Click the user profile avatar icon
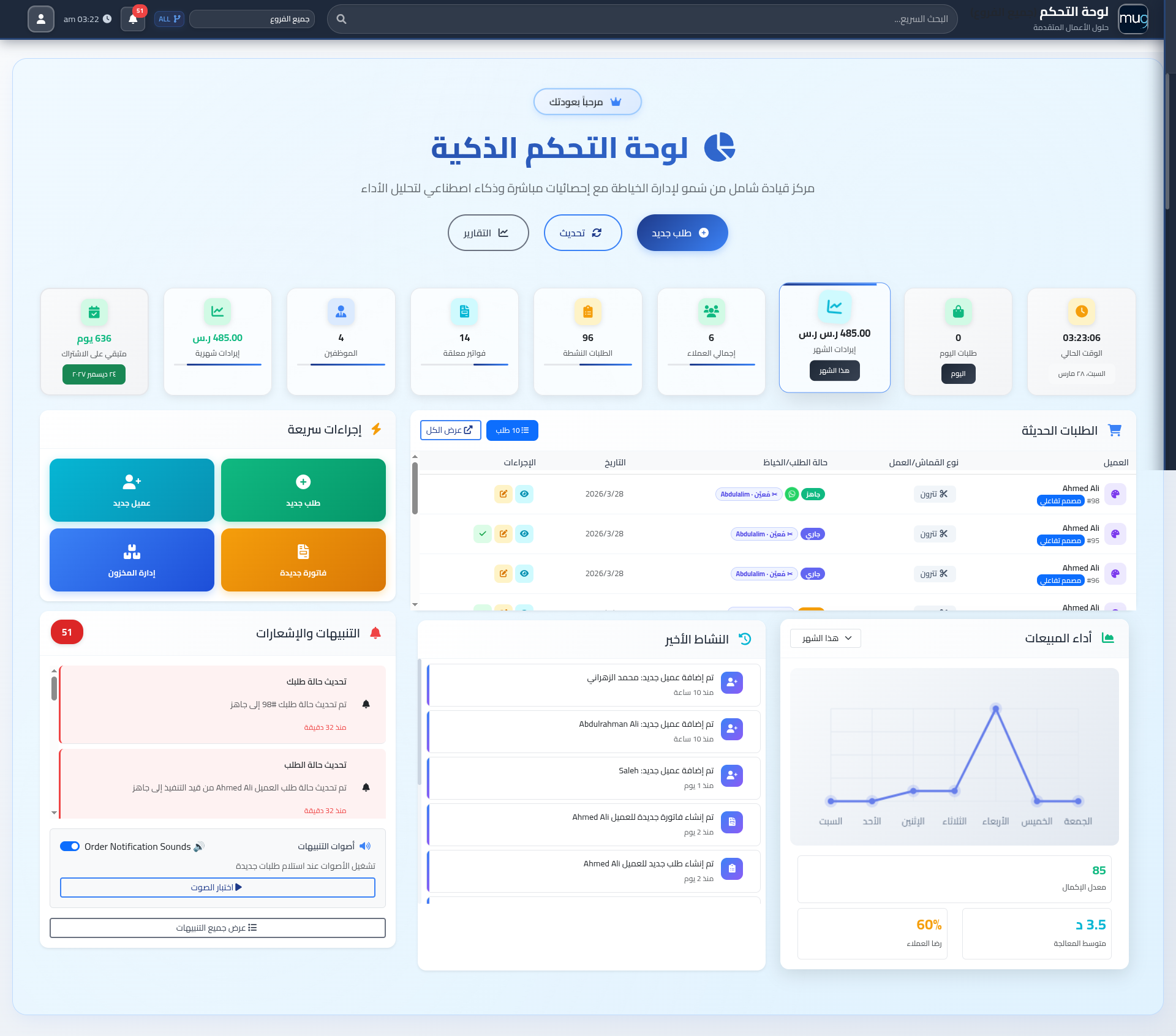This screenshot has height=1036, width=1176. [x=41, y=19]
